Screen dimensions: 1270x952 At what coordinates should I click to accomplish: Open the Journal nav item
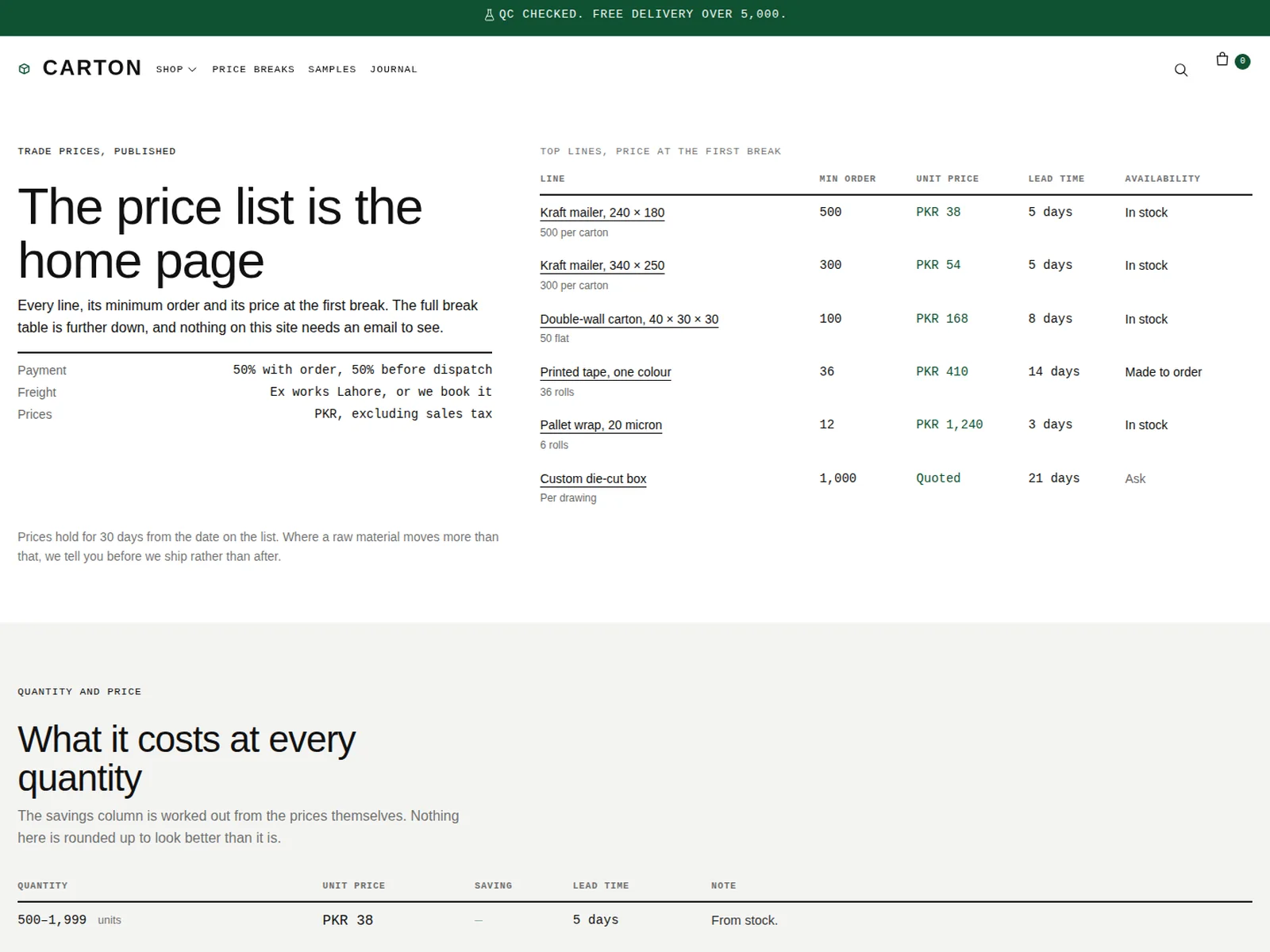pyautogui.click(x=394, y=70)
